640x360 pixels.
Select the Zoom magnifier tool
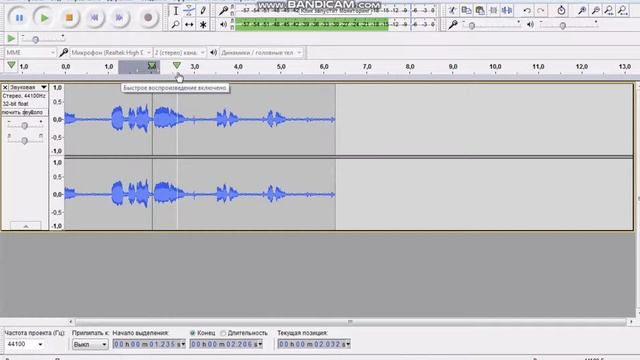pos(176,24)
